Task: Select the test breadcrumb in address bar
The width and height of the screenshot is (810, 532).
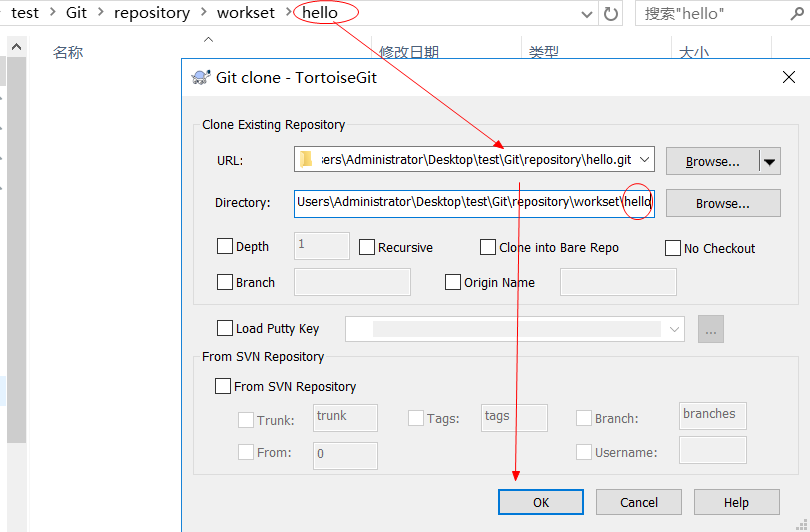Action: 25,13
